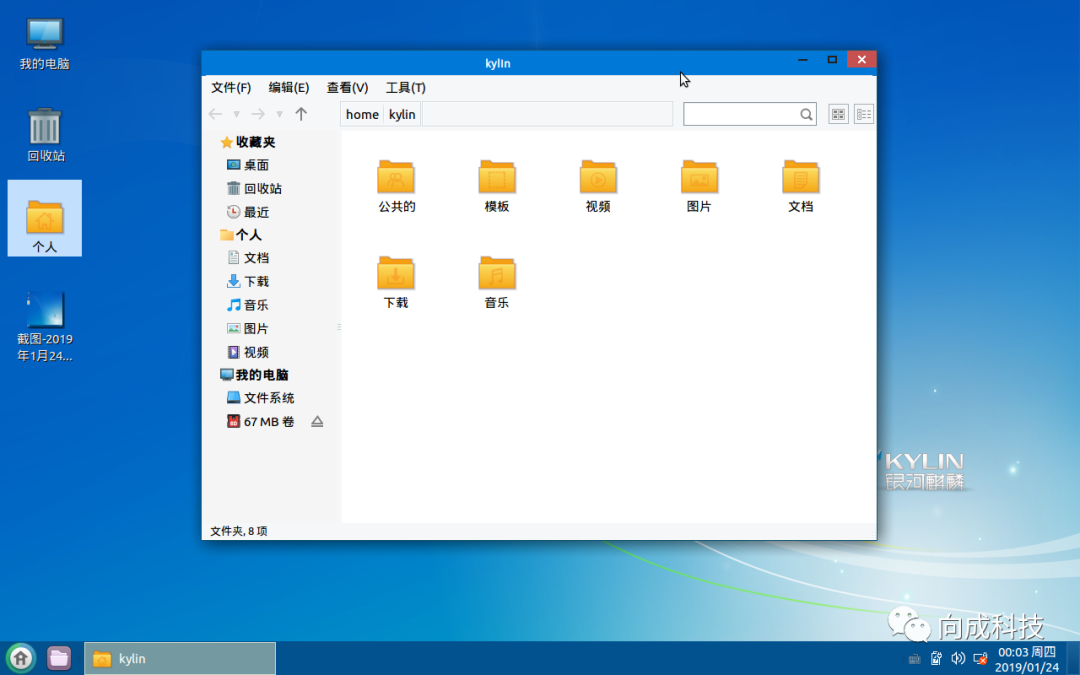The image size is (1080, 675).
Task: Open 我的电脑 desktop icon
Action: click(x=42, y=40)
